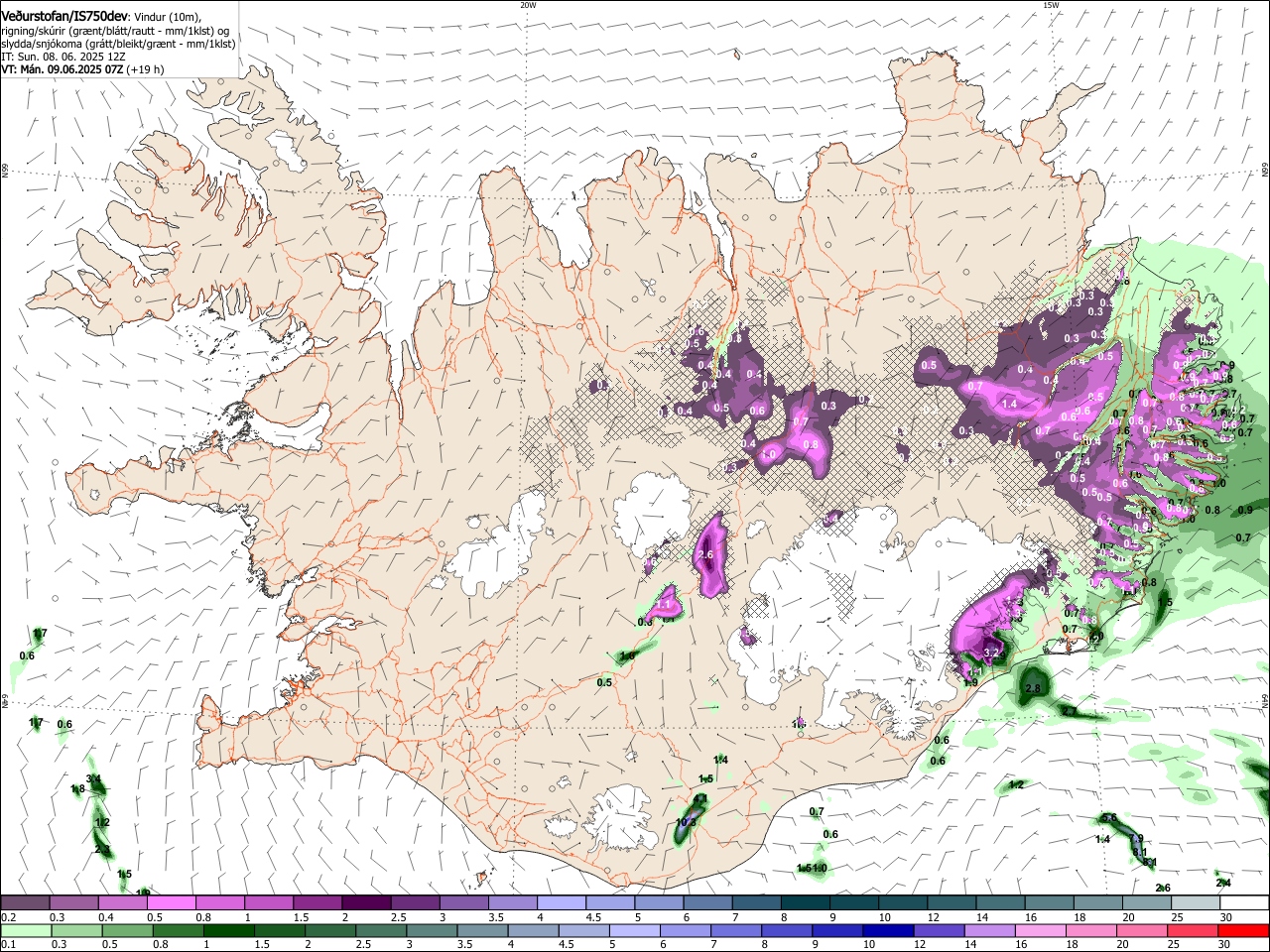Pick the dark teal snow swatch starting at 8
Screen dimensions: 1270x952
point(806,903)
